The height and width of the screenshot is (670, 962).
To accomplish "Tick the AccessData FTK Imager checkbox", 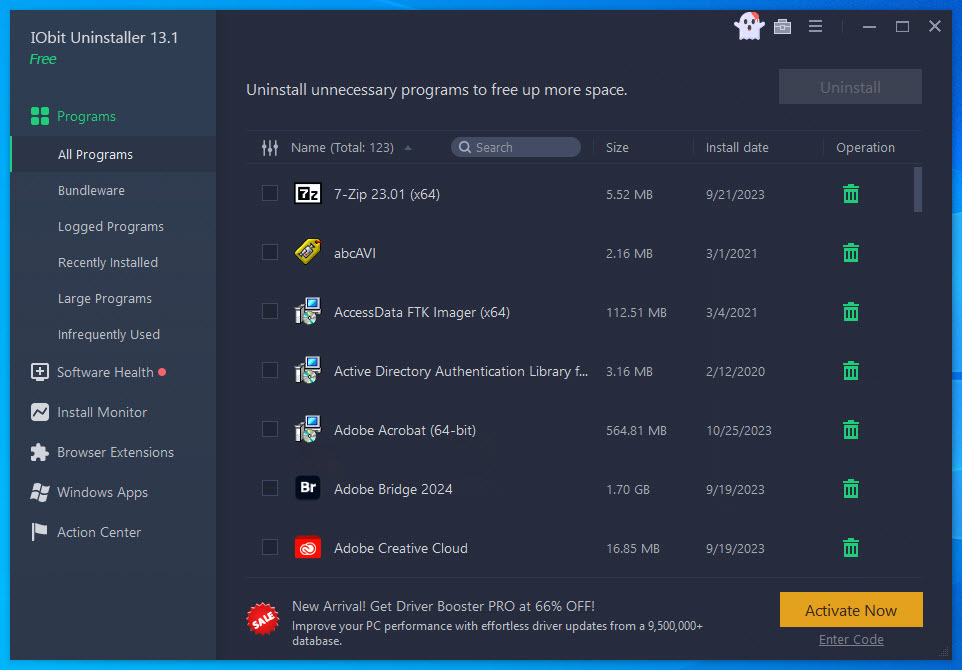I will [270, 311].
